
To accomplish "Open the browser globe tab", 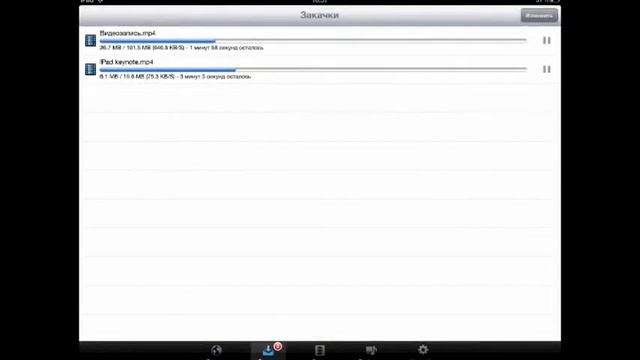I will tap(216, 350).
